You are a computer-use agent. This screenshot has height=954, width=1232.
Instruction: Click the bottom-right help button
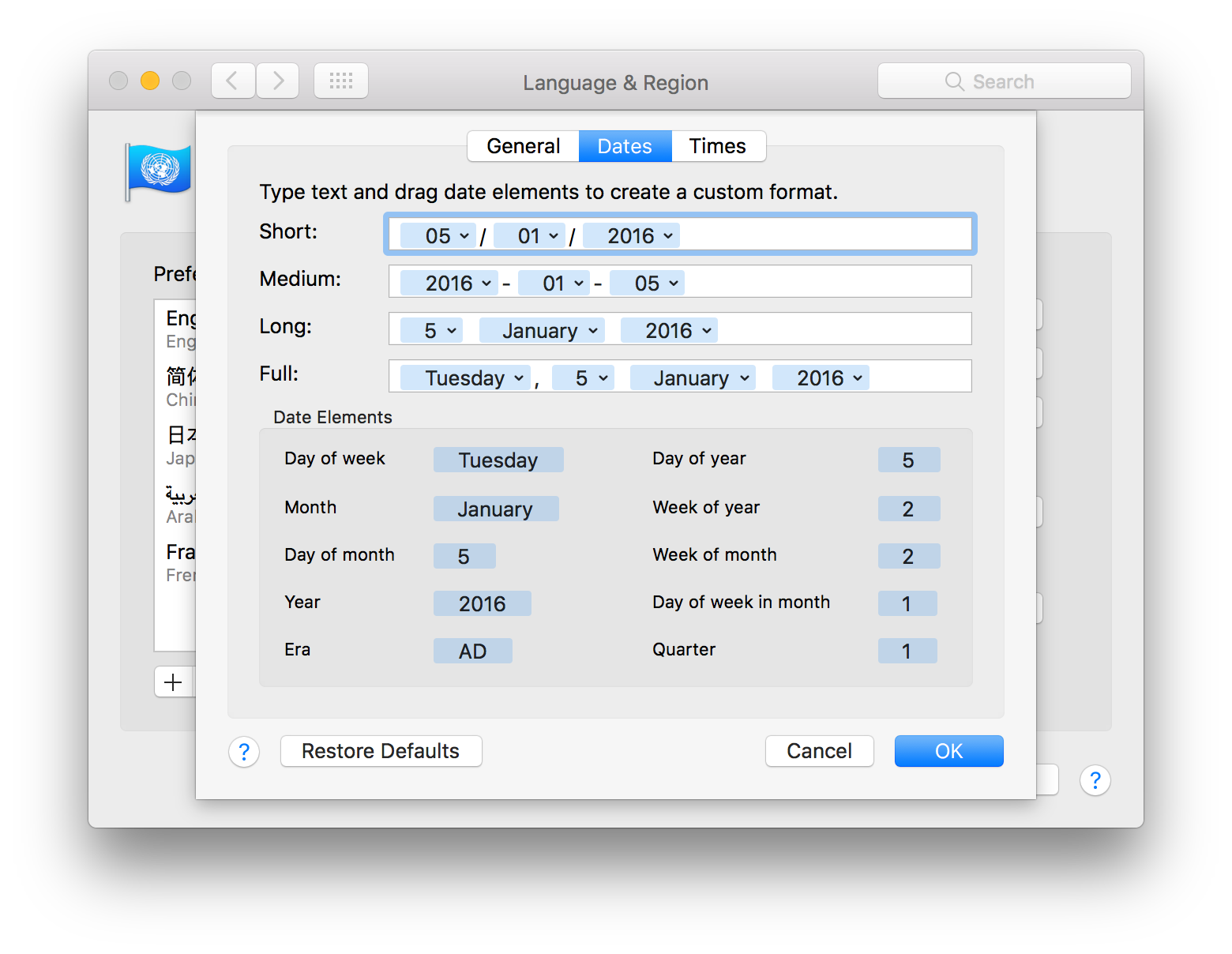1095,780
